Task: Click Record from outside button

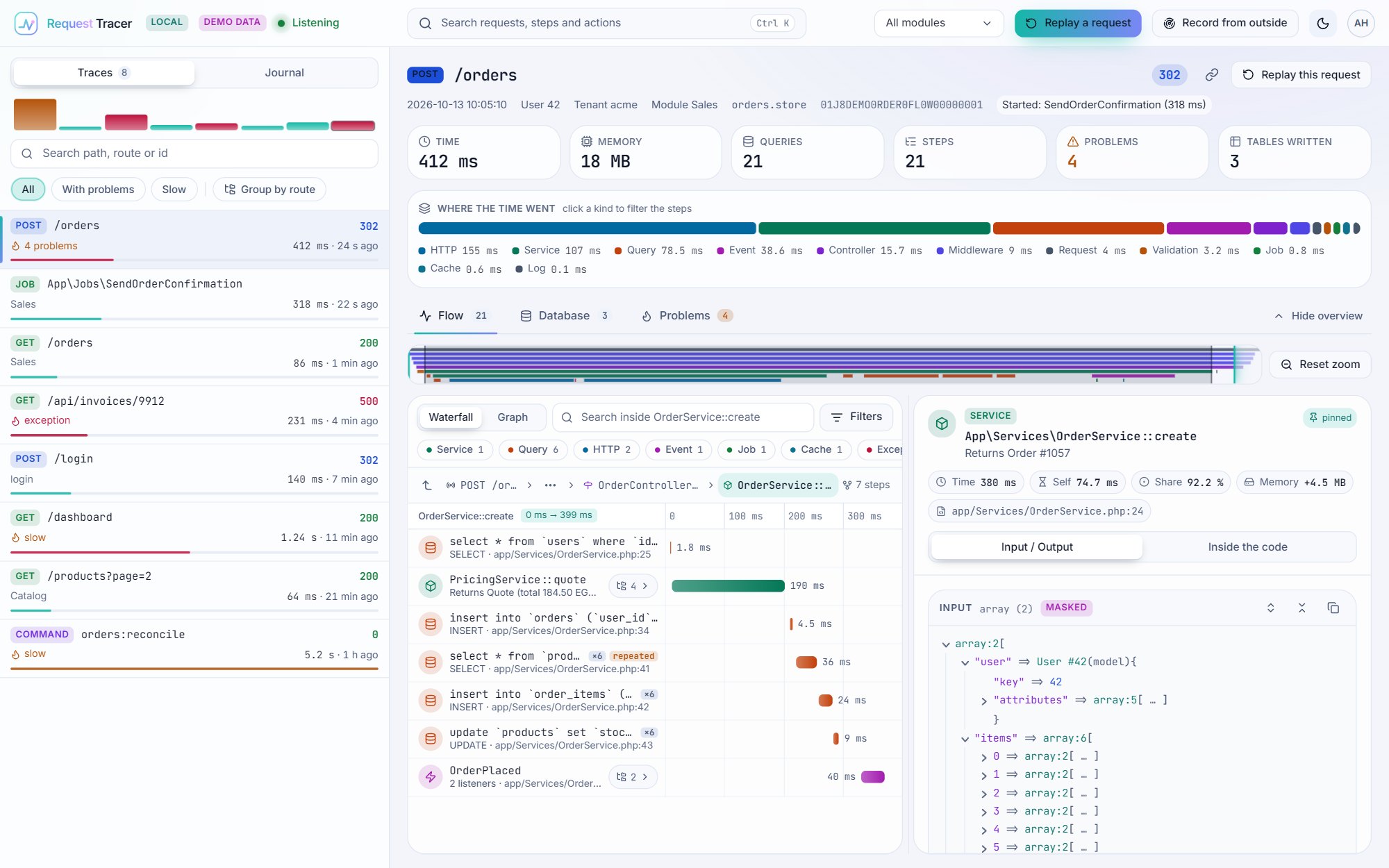Action: pos(1225,23)
